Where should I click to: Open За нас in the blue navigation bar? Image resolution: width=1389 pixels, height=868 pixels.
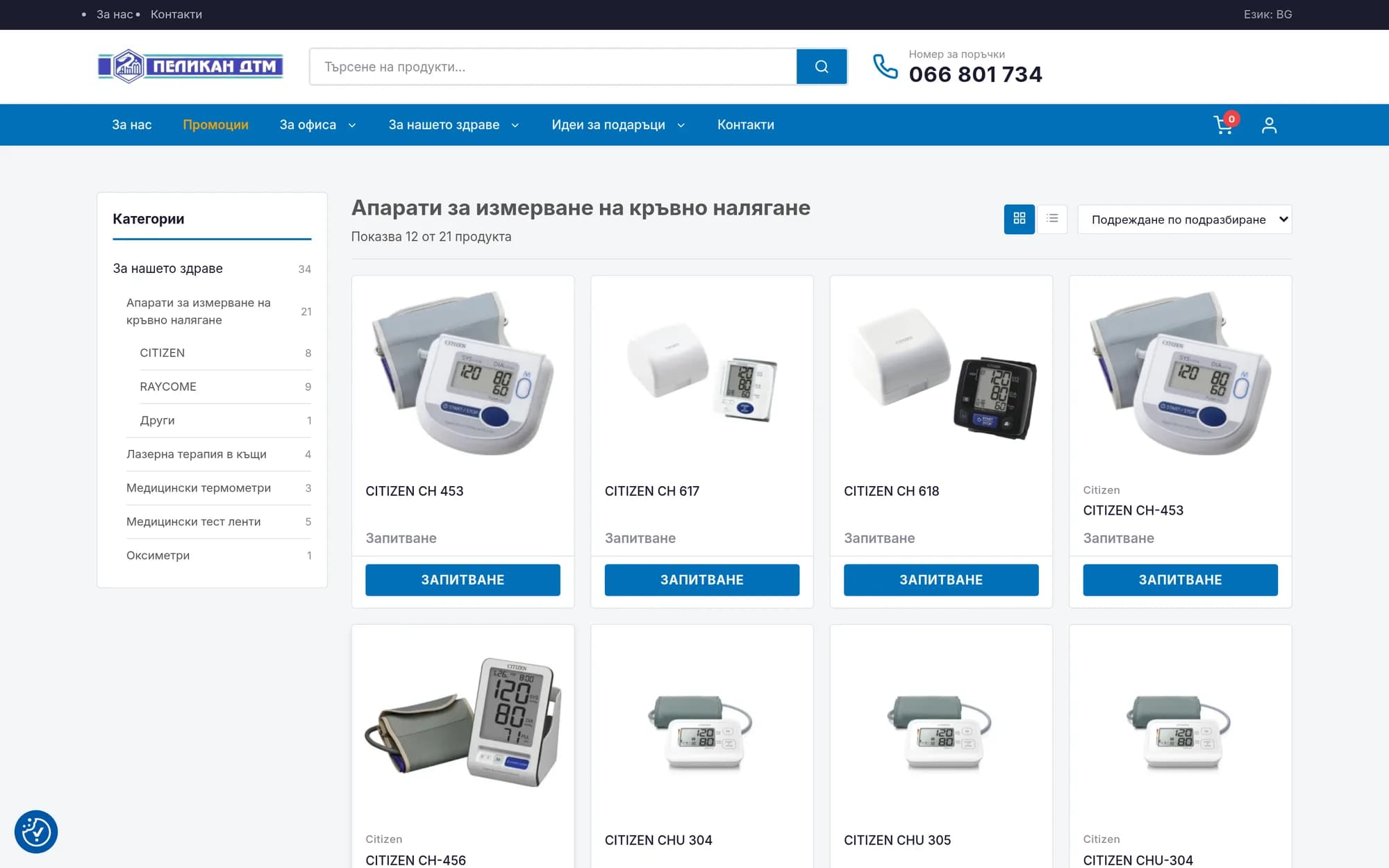click(132, 125)
